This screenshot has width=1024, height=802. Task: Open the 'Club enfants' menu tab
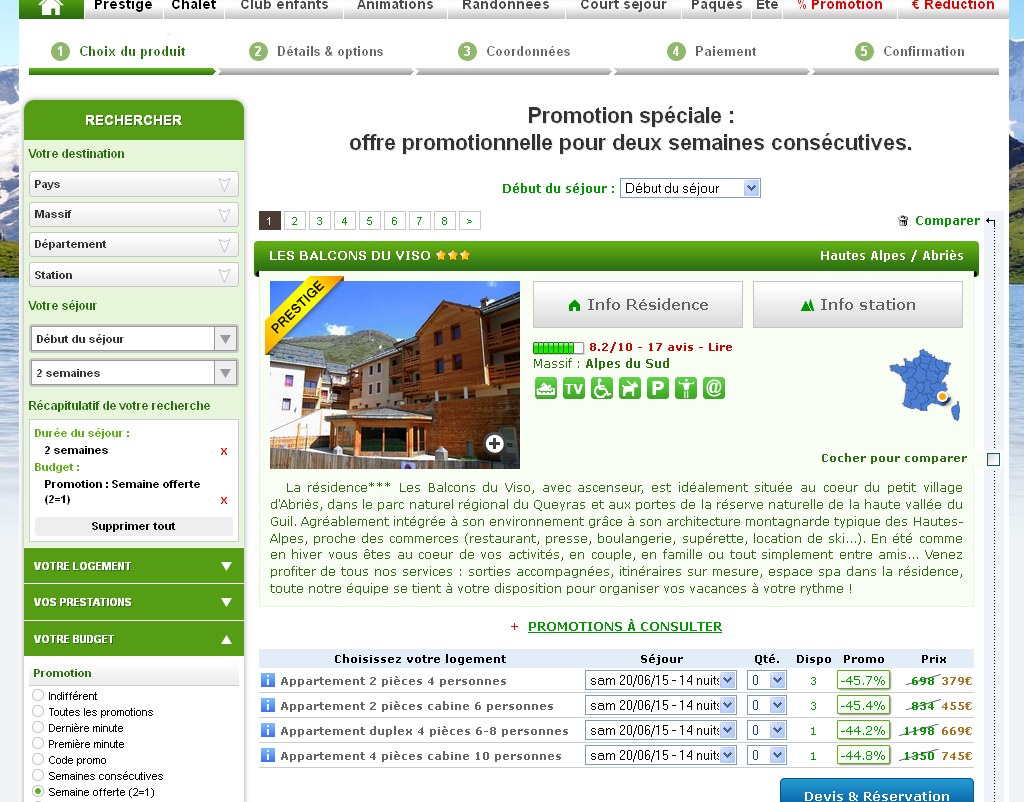(284, 6)
